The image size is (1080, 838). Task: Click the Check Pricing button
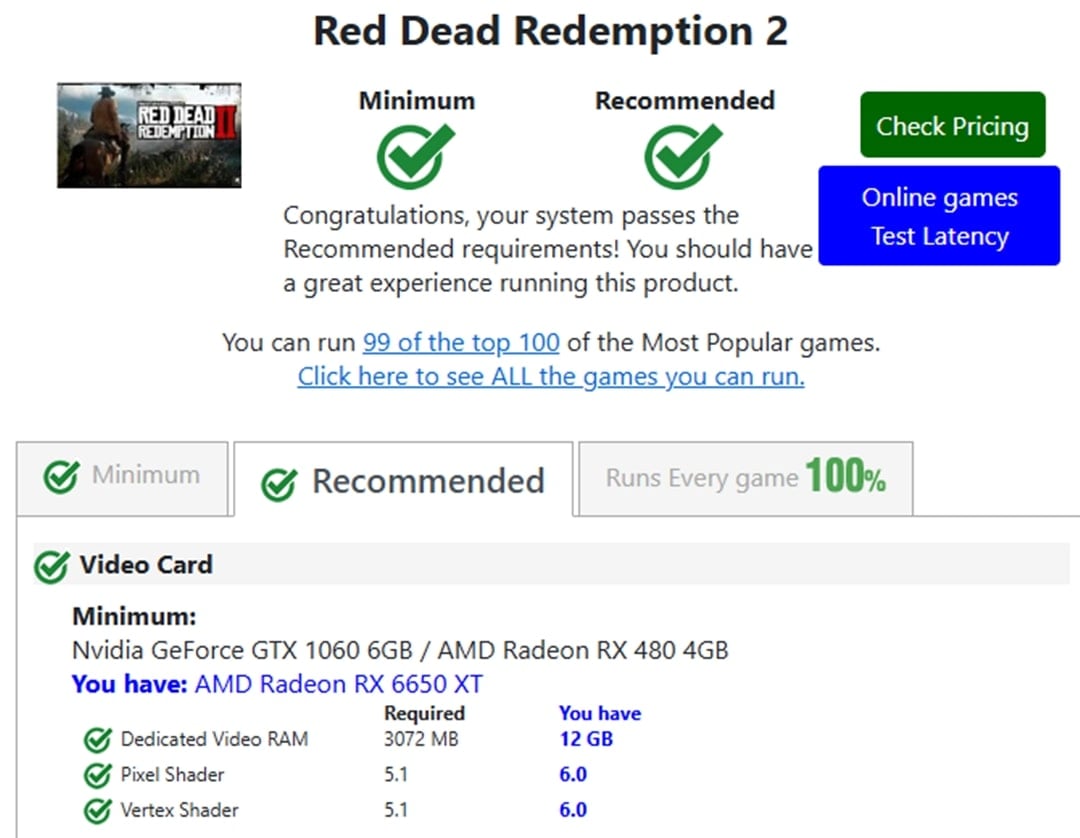point(953,125)
